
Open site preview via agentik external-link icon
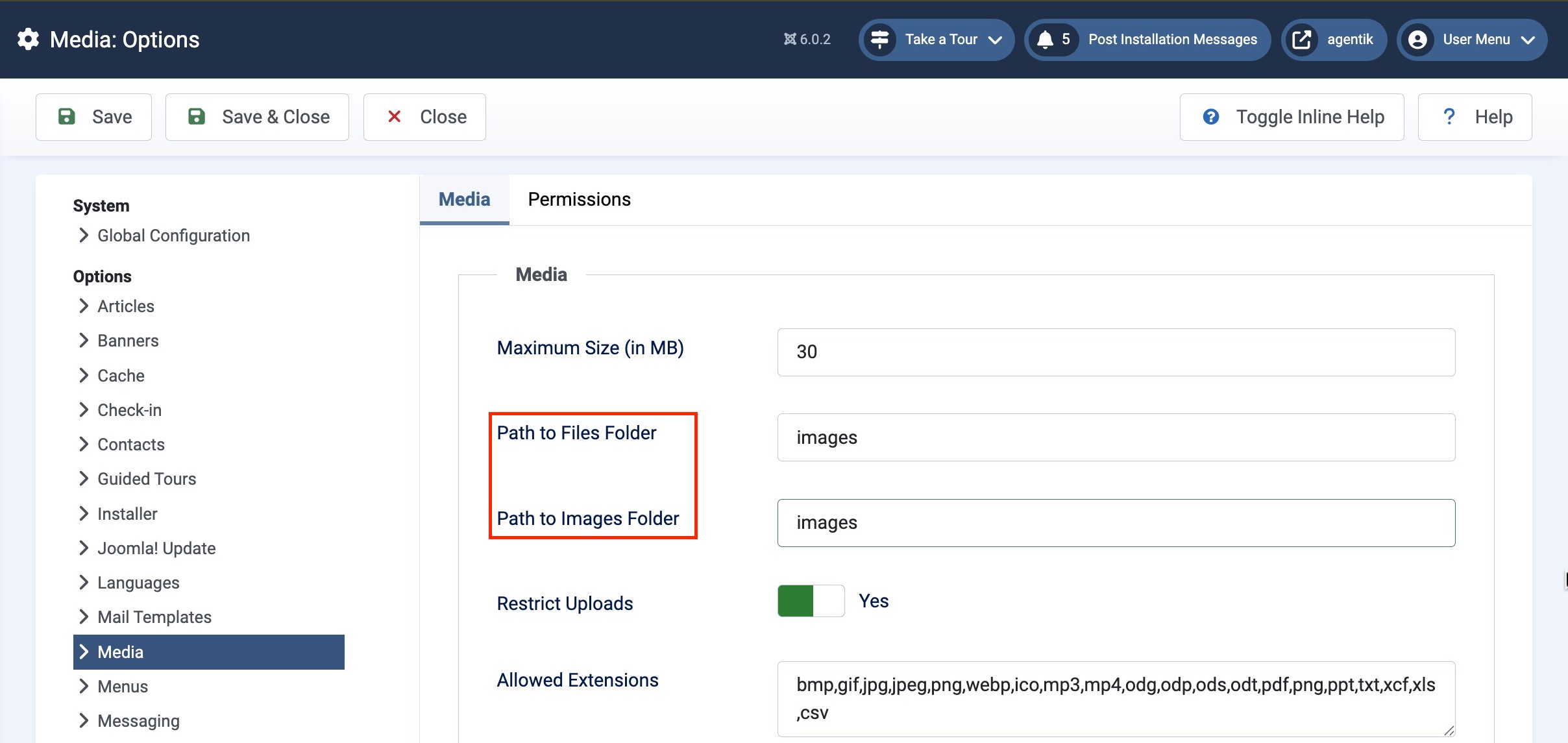point(1301,40)
